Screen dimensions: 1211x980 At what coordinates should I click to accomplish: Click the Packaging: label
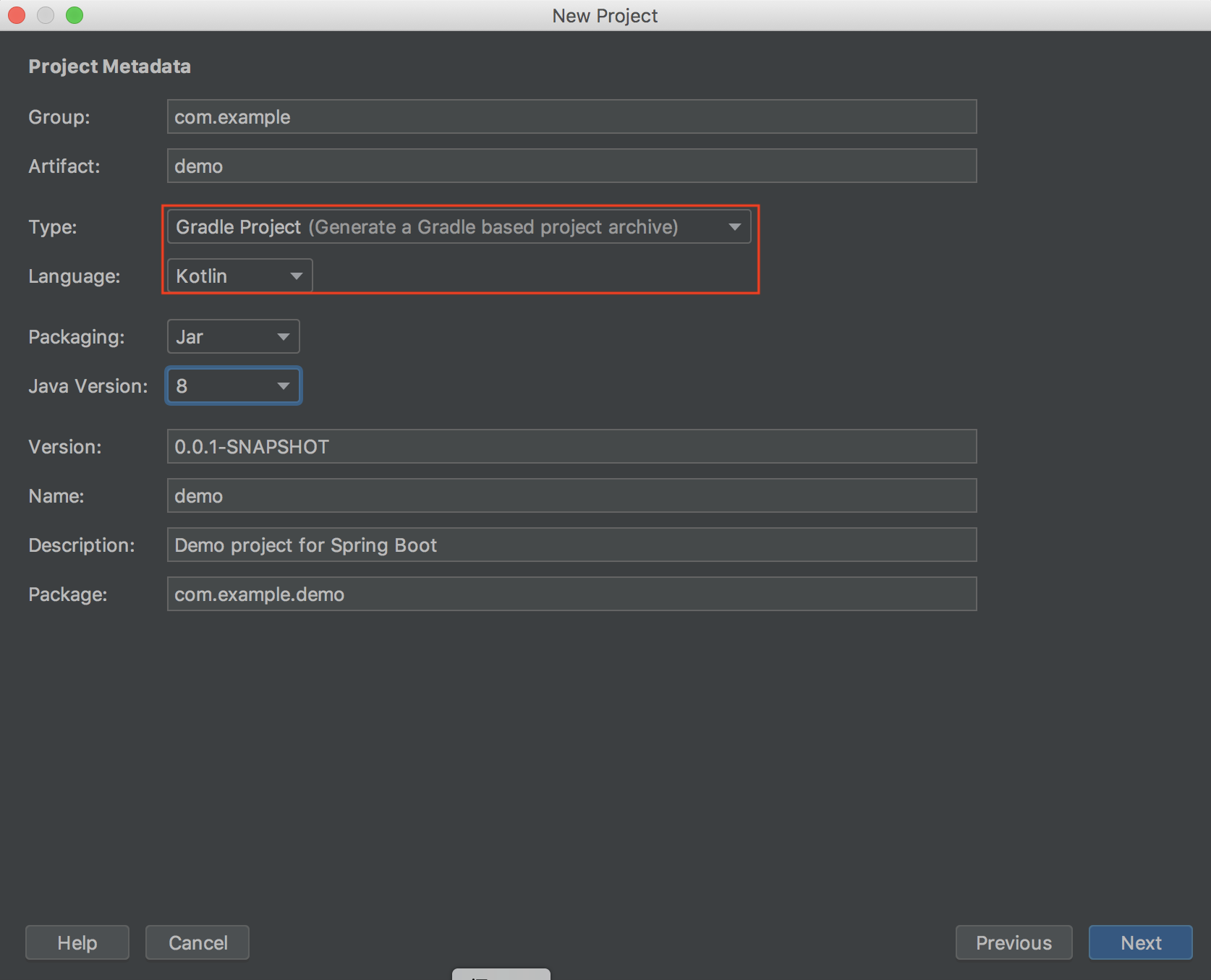tap(77, 337)
